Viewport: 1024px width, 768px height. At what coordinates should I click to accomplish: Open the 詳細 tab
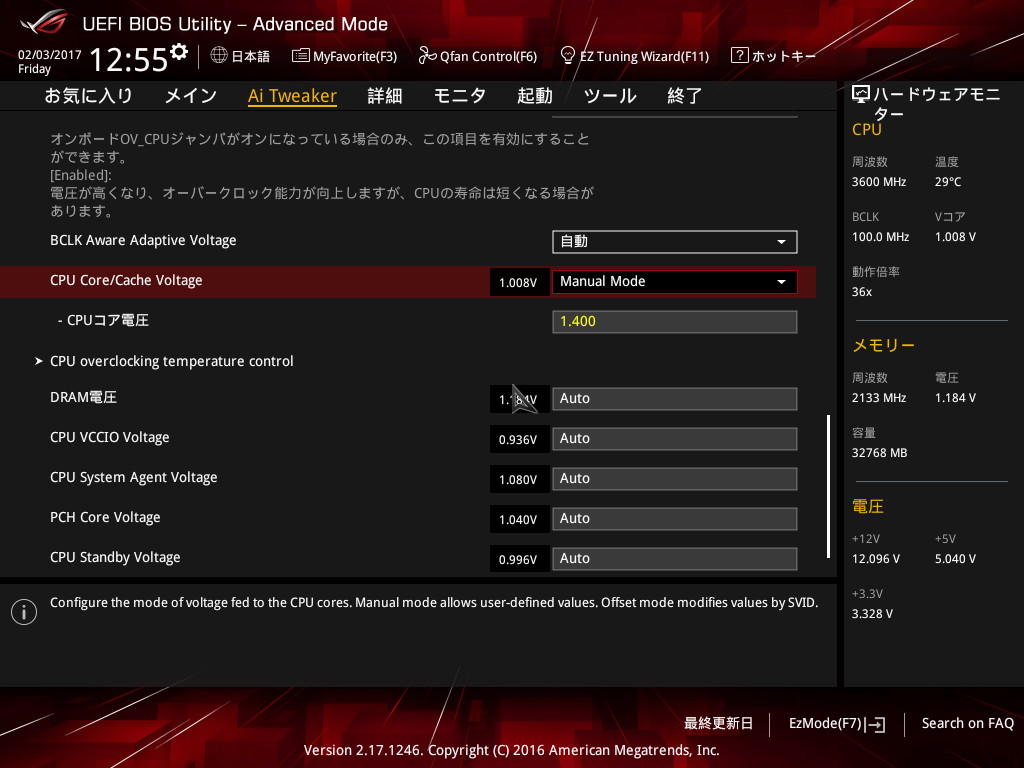[x=385, y=96]
